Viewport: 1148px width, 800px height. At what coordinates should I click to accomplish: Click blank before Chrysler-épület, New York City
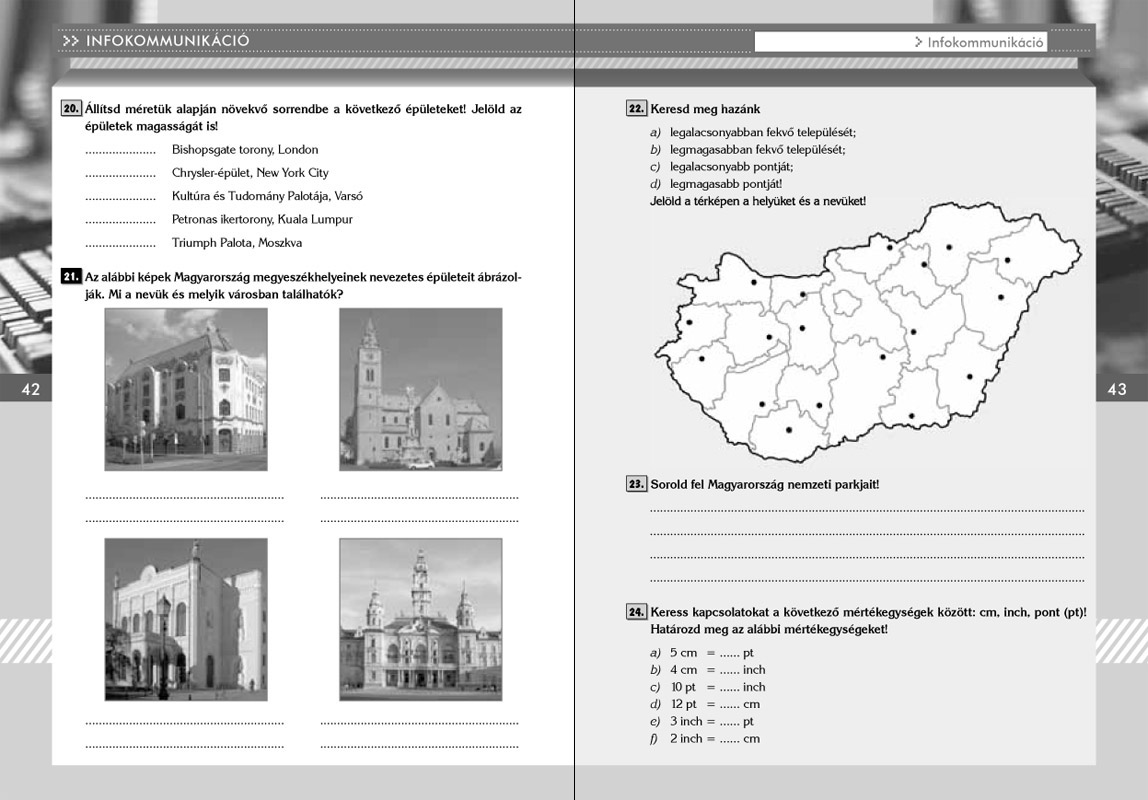[120, 174]
